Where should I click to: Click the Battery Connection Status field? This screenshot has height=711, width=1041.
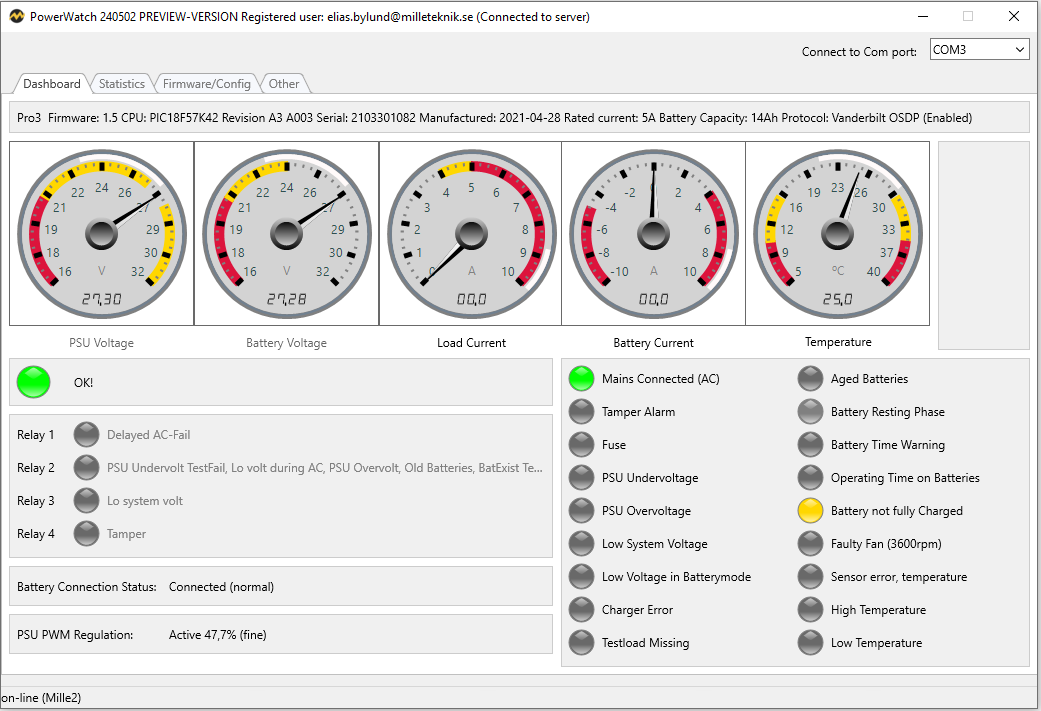pyautogui.click(x=280, y=587)
